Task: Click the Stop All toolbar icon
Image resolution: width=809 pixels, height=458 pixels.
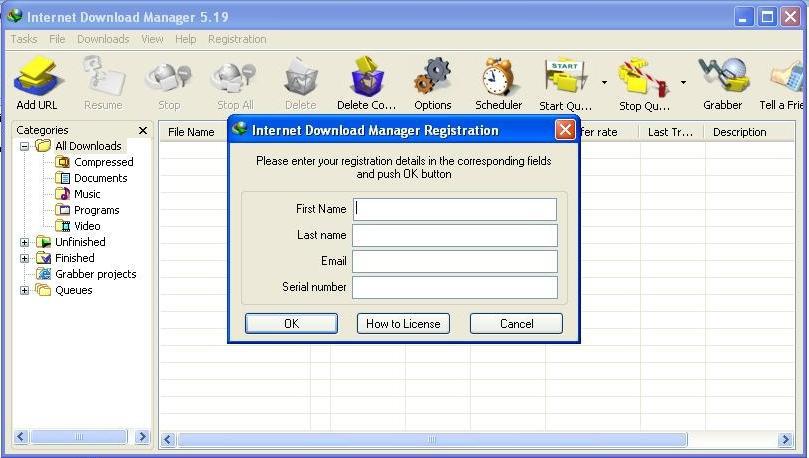Action: [x=235, y=77]
